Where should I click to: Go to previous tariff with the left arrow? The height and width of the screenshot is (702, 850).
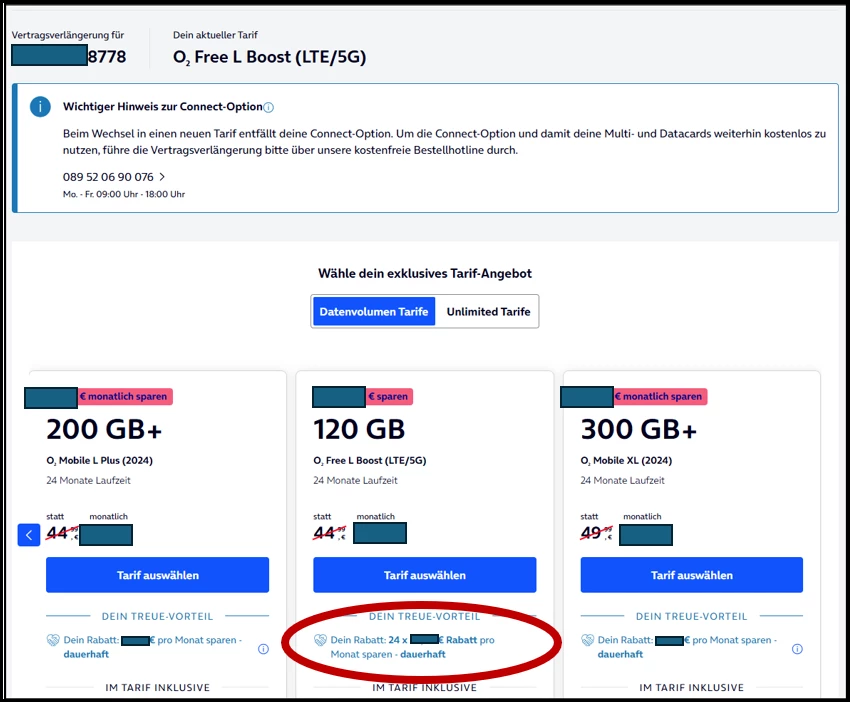[29, 536]
